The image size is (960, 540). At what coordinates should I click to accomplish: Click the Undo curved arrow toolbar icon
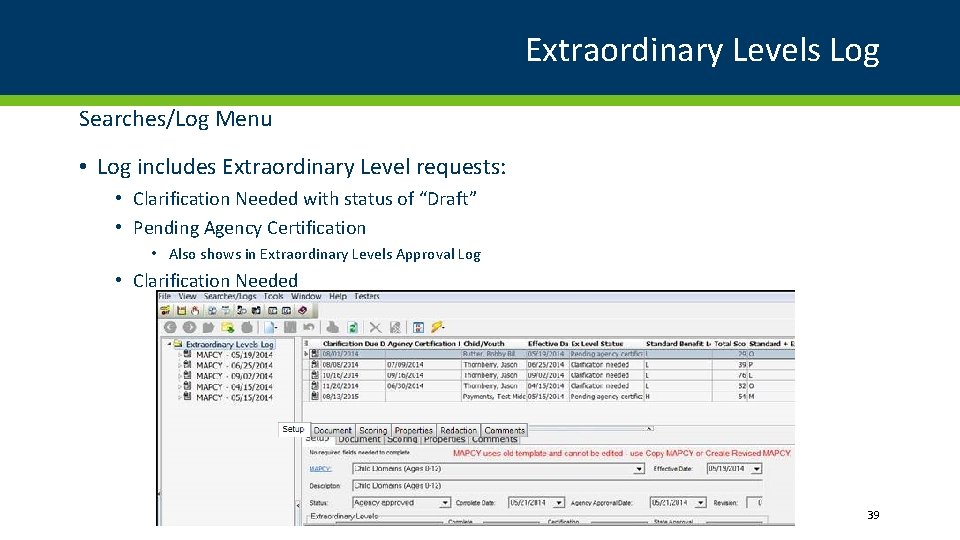pos(309,328)
